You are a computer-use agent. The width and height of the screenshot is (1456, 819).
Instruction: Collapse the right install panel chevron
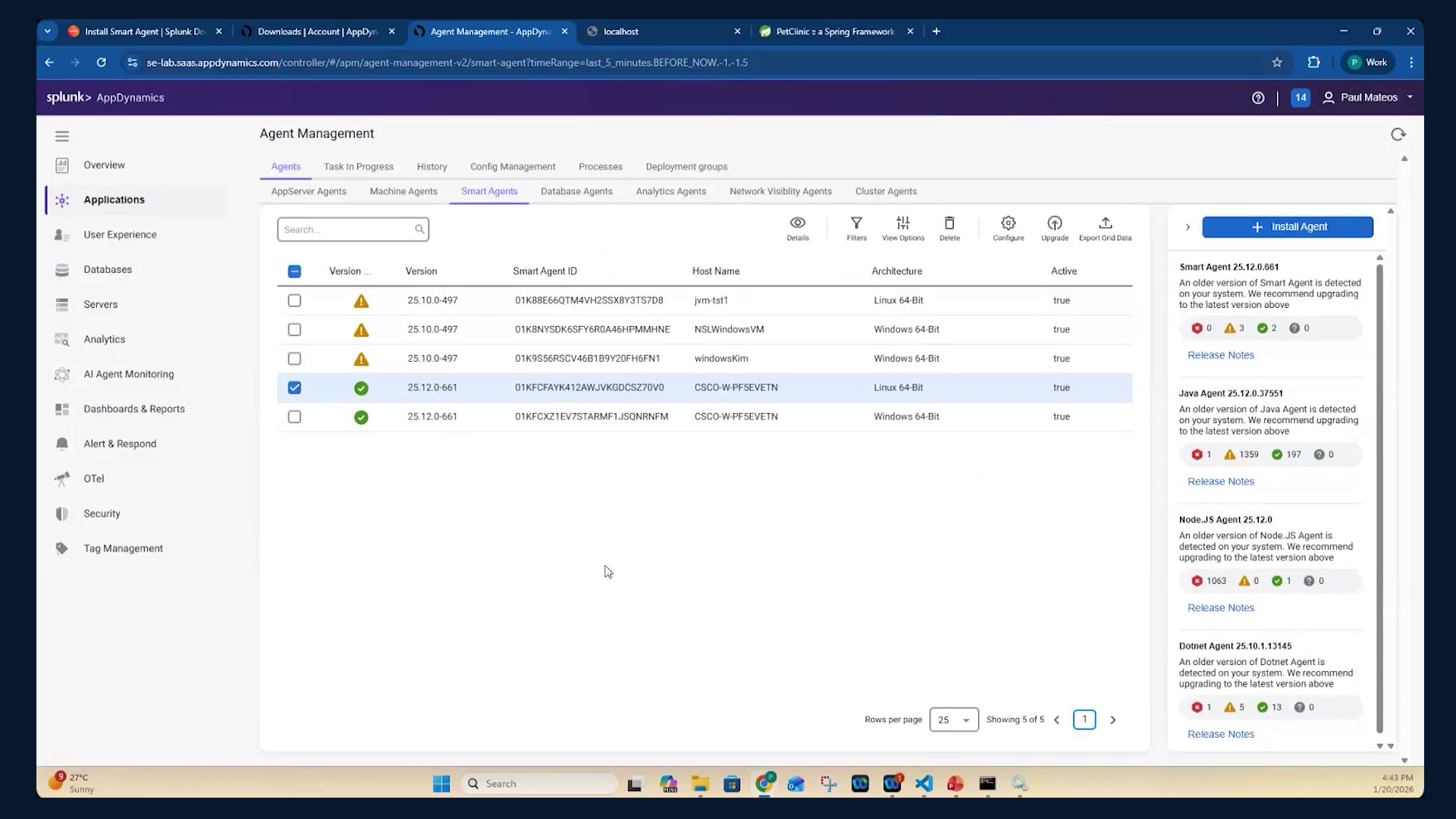pos(1188,227)
